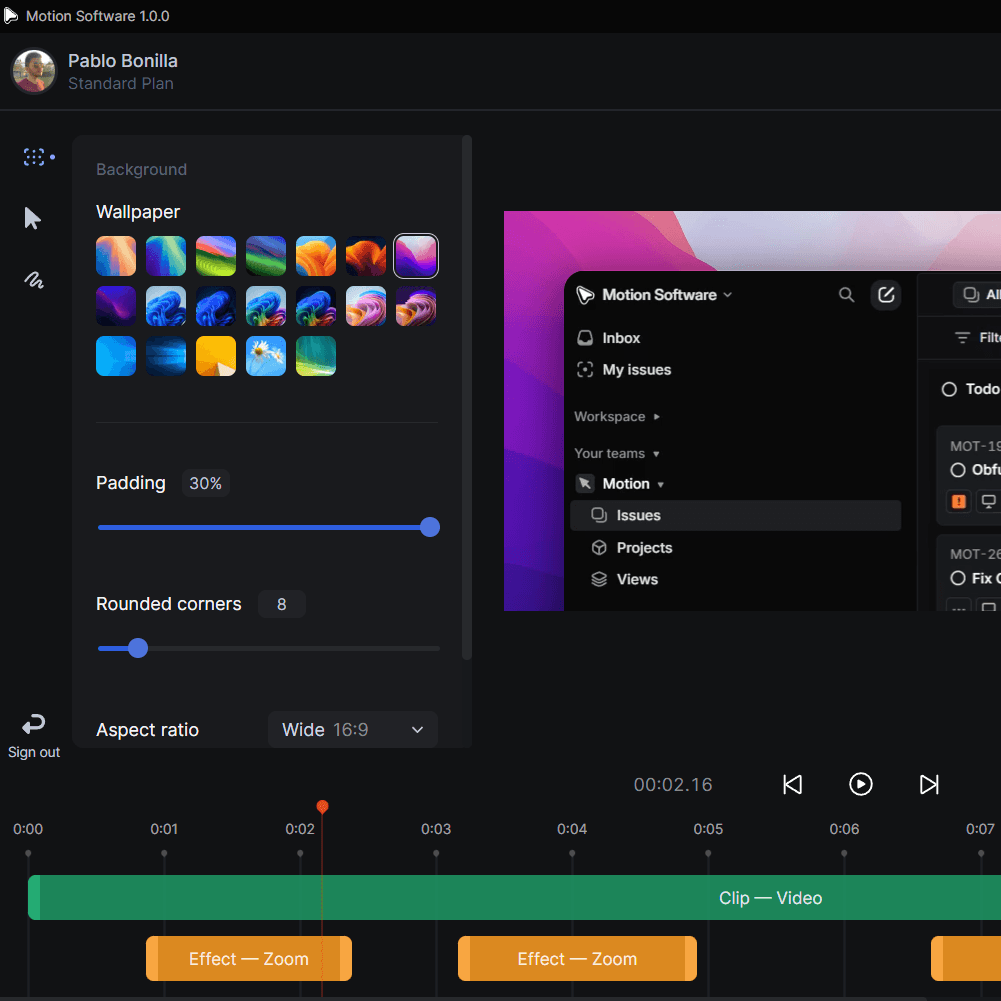Open Inbox in the preview sidebar

pos(621,338)
